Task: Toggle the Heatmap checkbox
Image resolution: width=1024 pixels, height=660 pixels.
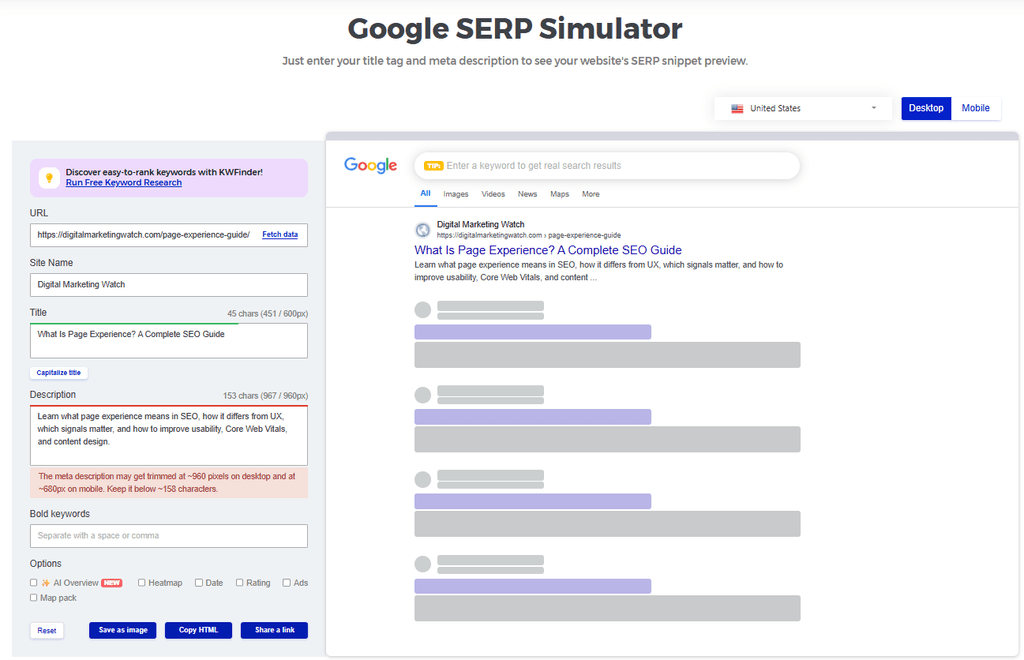Action: click(141, 582)
